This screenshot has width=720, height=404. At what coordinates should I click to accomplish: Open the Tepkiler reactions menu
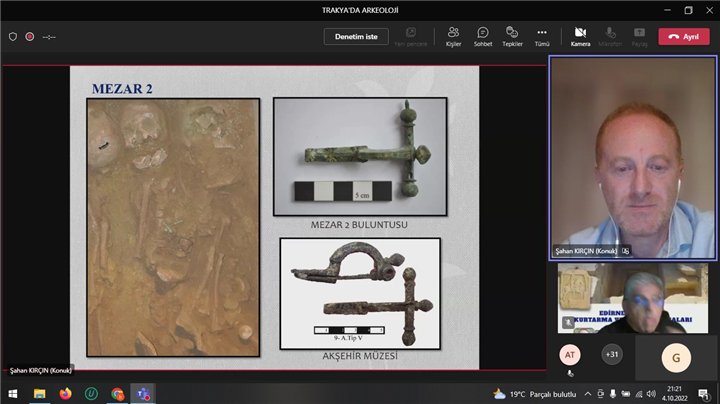pyautogui.click(x=512, y=36)
